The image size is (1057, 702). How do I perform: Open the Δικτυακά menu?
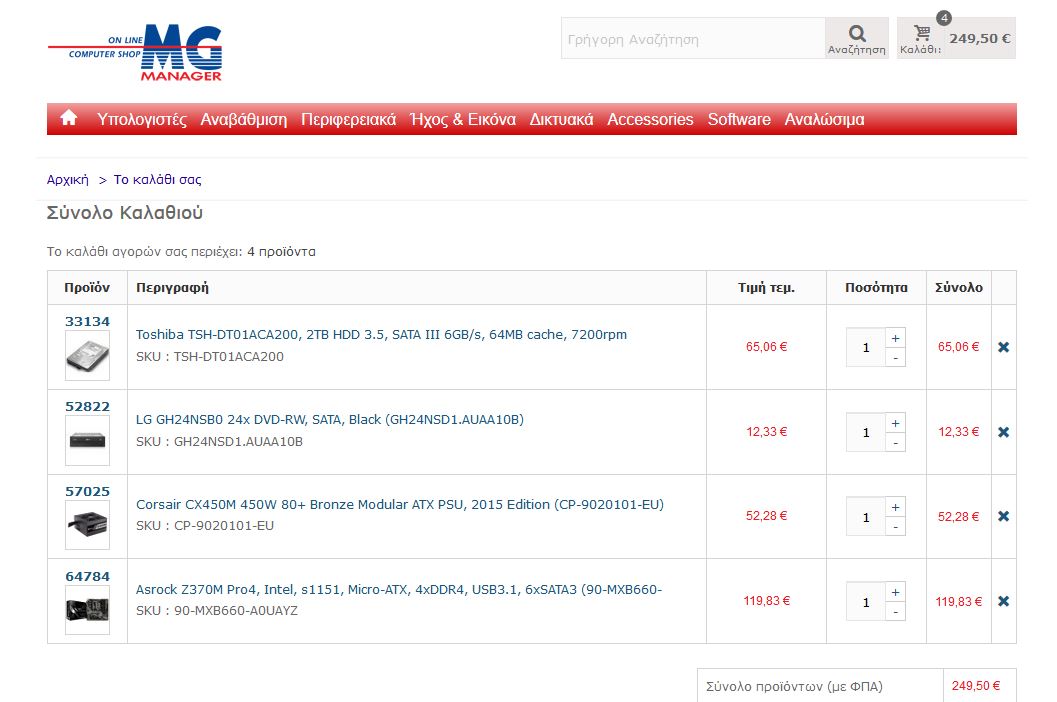click(x=561, y=119)
